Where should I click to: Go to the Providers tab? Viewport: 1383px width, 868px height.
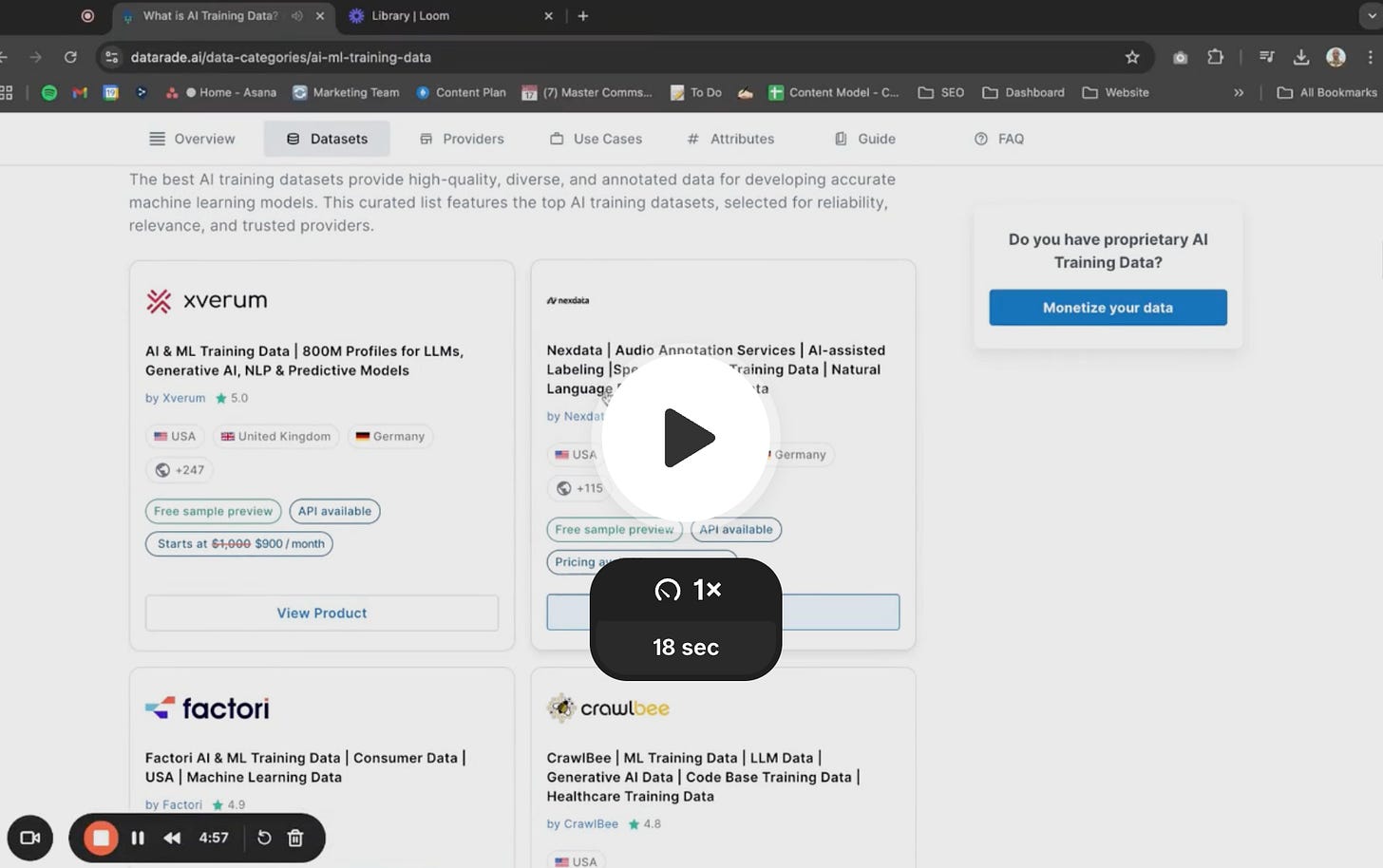[462, 139]
